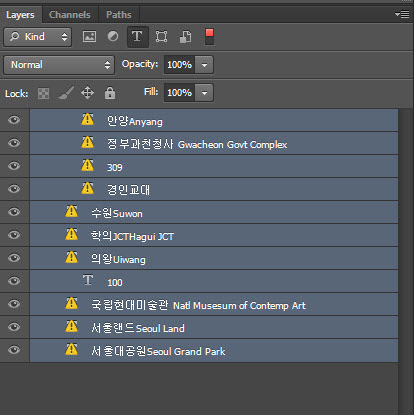414x415 pixels.
Task: Hide the 경인교대 layer
Action: pyautogui.click(x=14, y=189)
